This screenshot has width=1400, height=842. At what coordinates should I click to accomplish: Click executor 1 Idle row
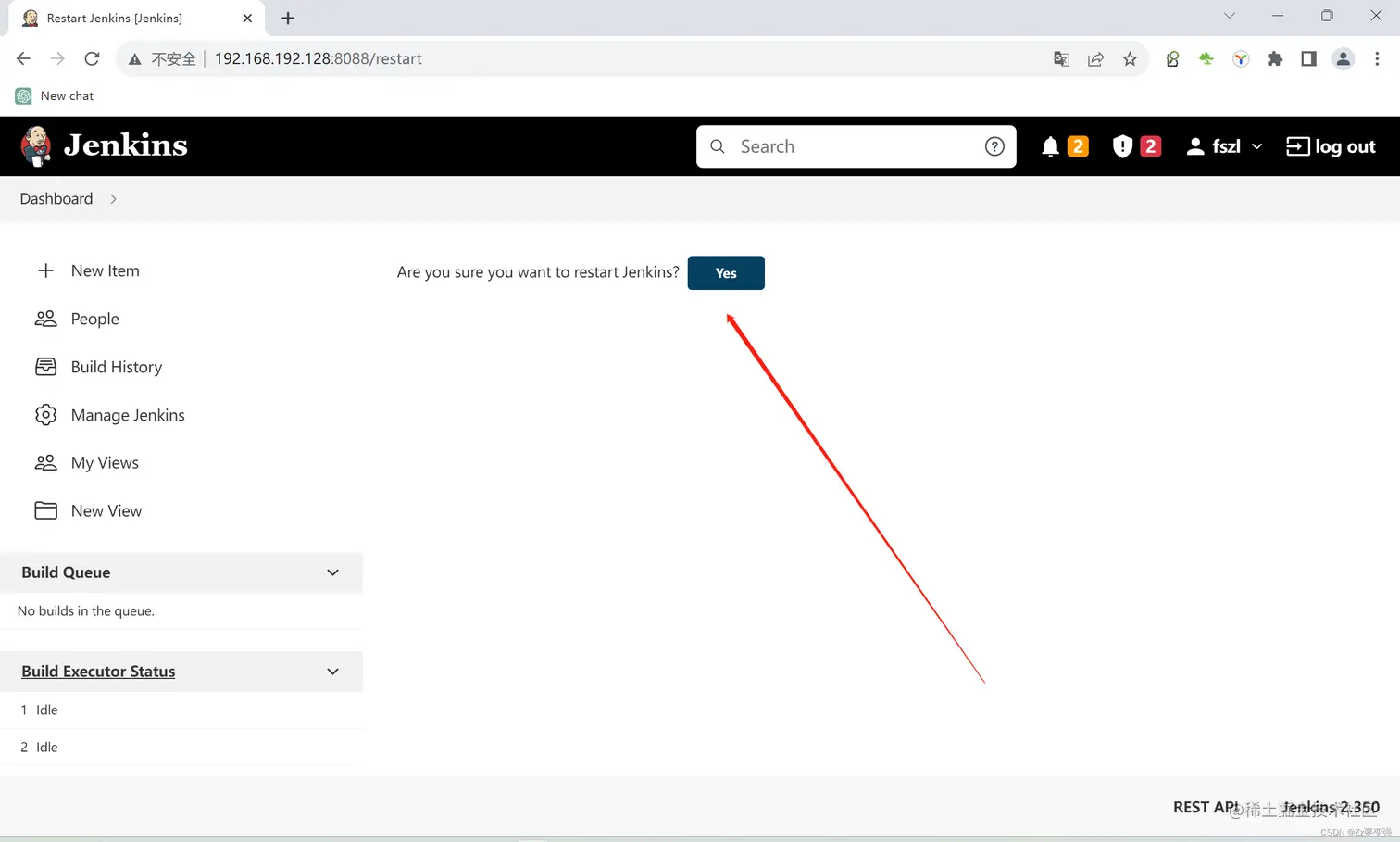[181, 710]
